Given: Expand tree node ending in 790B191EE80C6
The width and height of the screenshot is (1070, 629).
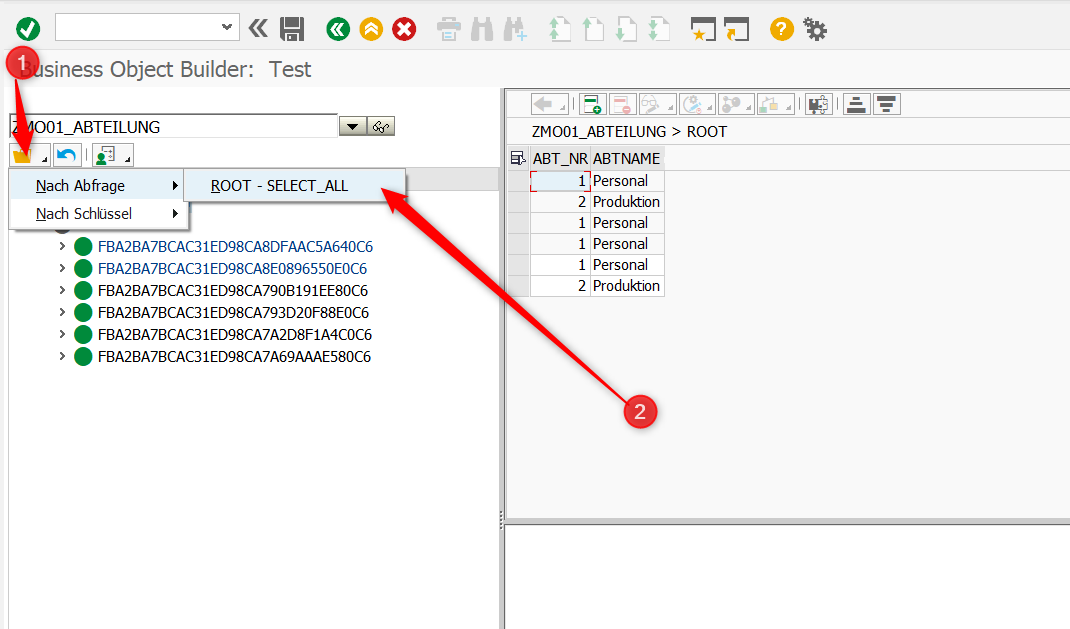Looking at the screenshot, I should click(x=62, y=291).
